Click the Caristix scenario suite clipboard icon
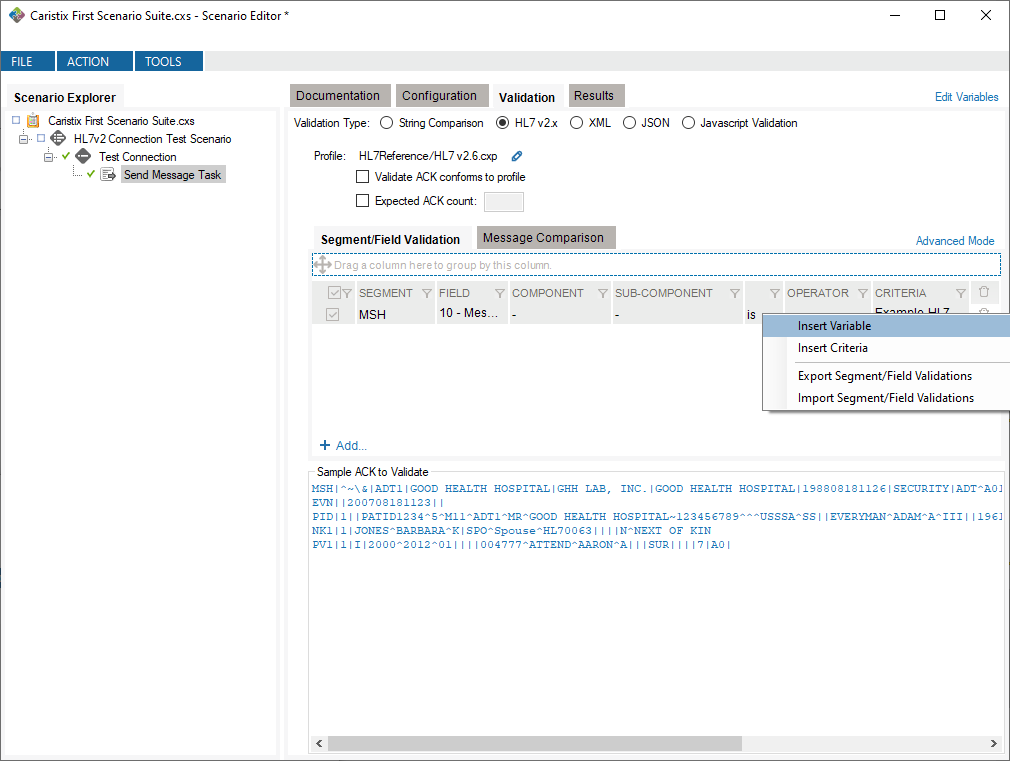This screenshot has height=761, width=1010. [x=33, y=121]
